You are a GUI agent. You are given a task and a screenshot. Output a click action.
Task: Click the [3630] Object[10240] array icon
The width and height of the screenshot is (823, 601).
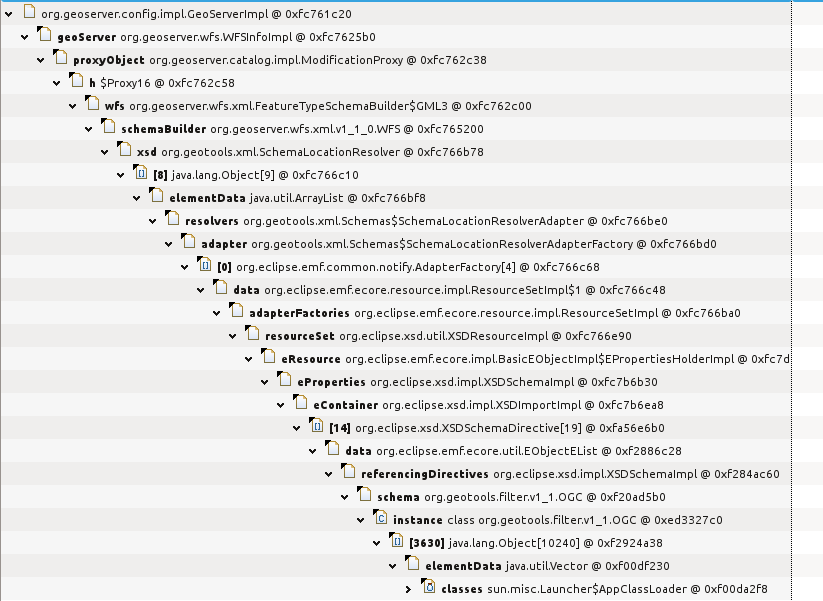click(397, 541)
